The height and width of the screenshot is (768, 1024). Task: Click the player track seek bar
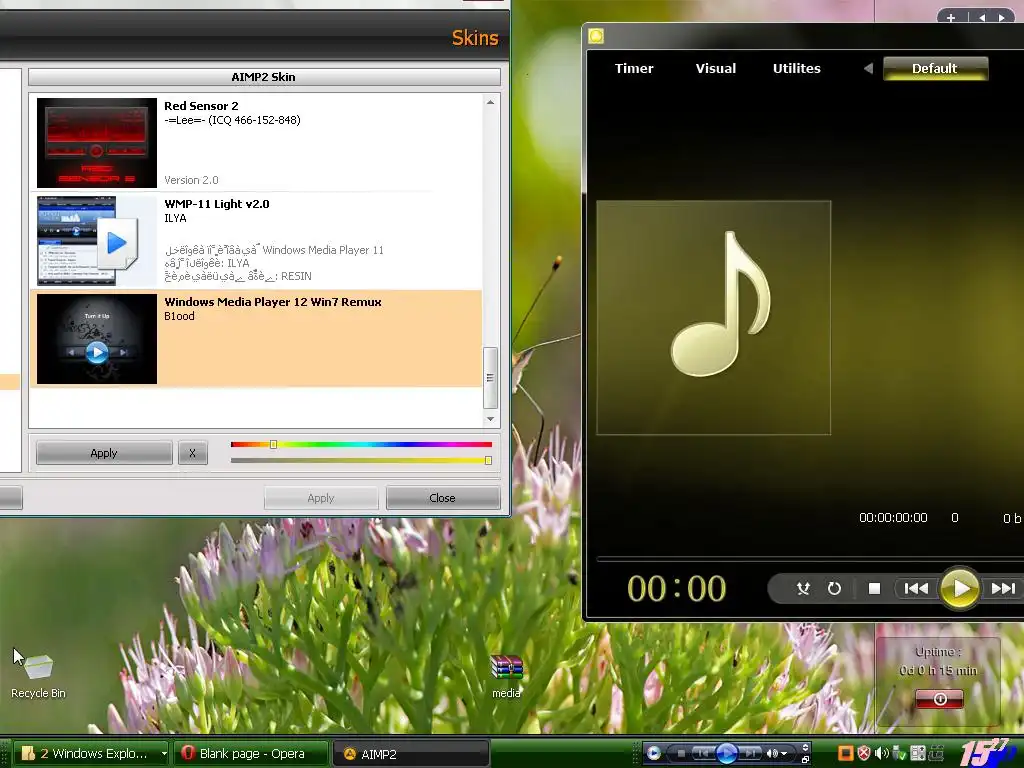tap(810, 559)
